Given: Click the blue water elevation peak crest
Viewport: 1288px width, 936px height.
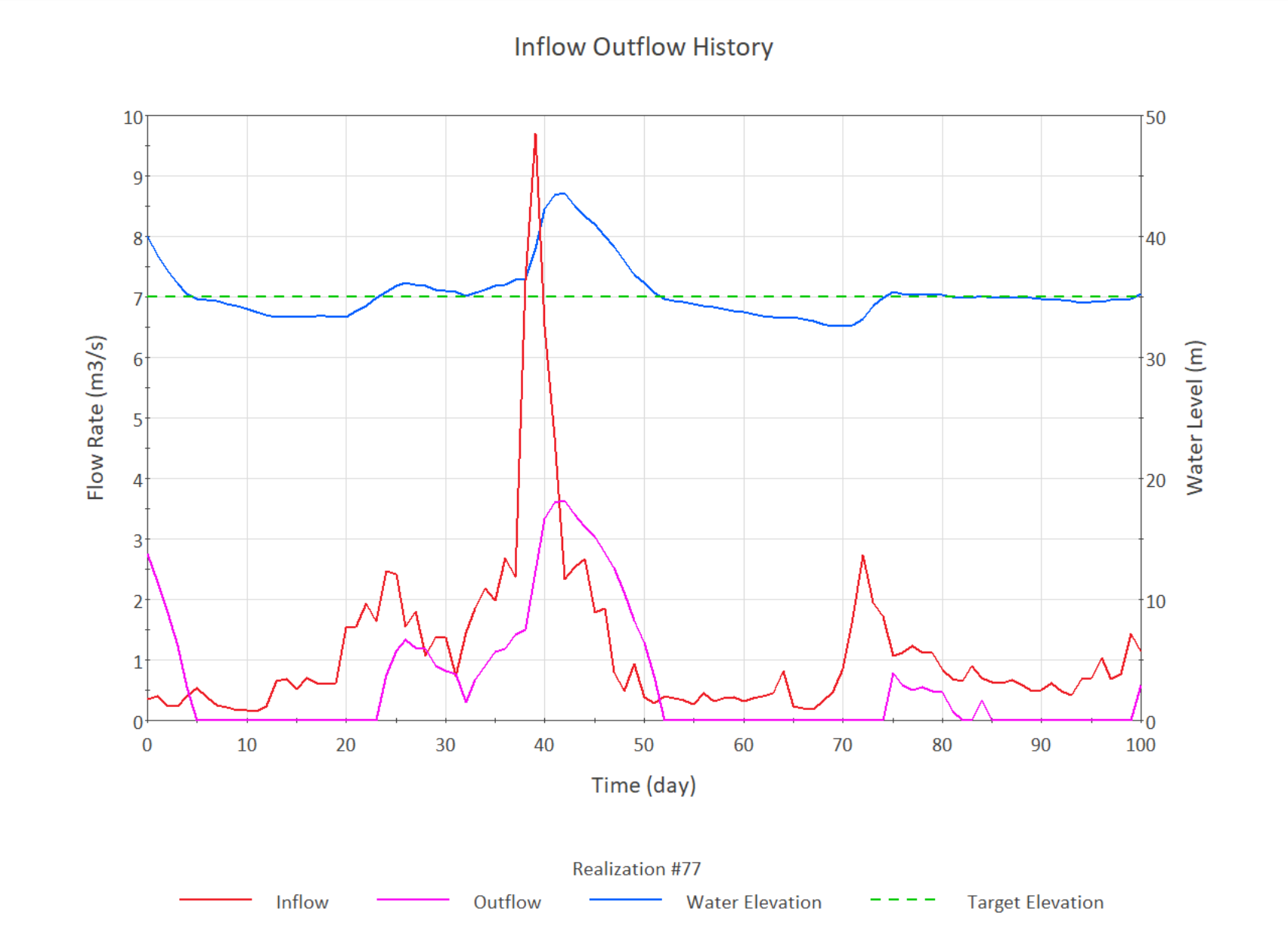Looking at the screenshot, I should coord(562,194).
